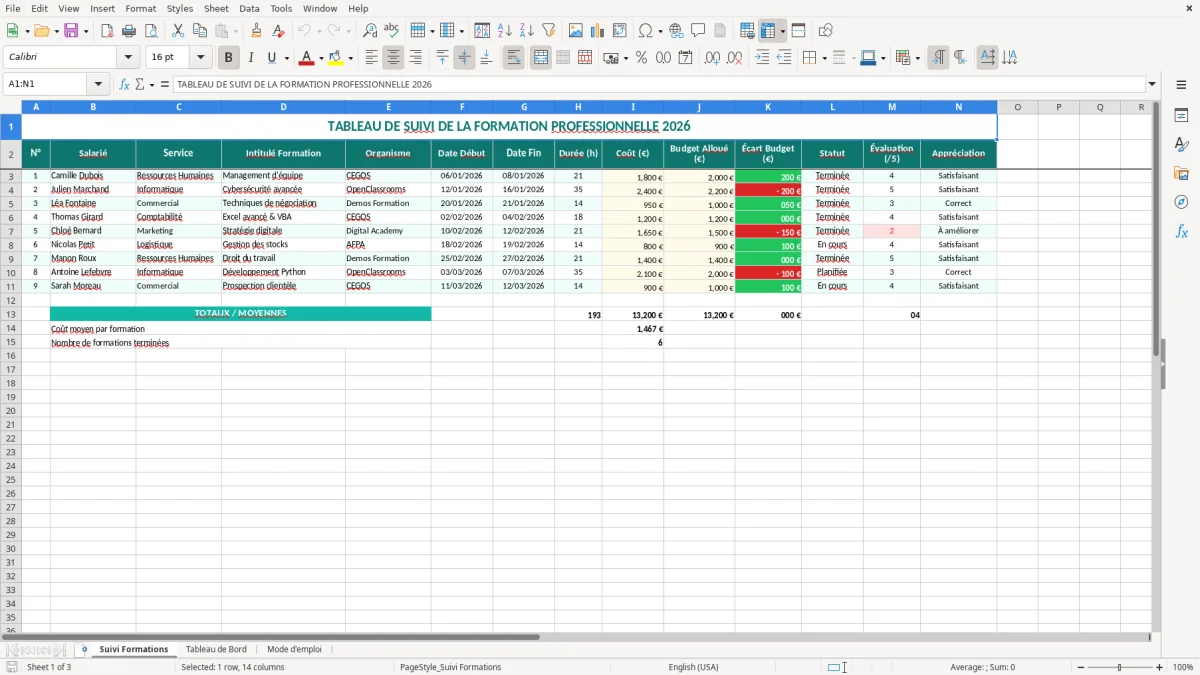Open the File menu
The width and height of the screenshot is (1200, 675).
click(13, 8)
